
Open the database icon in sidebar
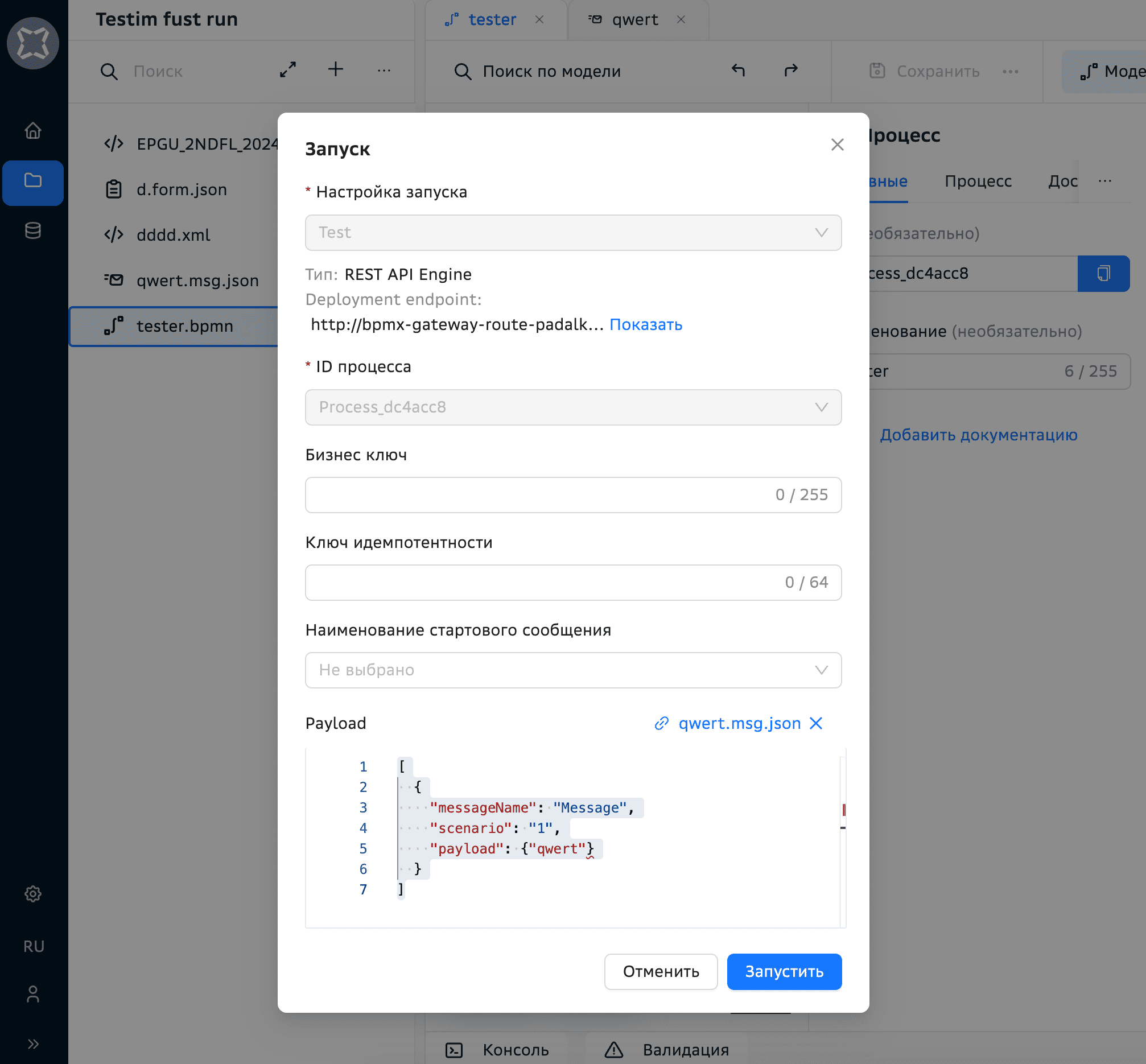point(33,230)
